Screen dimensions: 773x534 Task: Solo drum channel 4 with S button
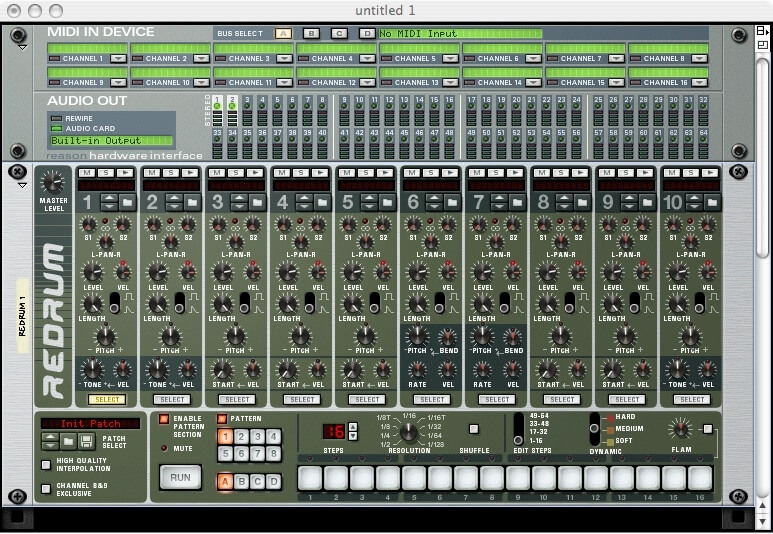[x=301, y=173]
